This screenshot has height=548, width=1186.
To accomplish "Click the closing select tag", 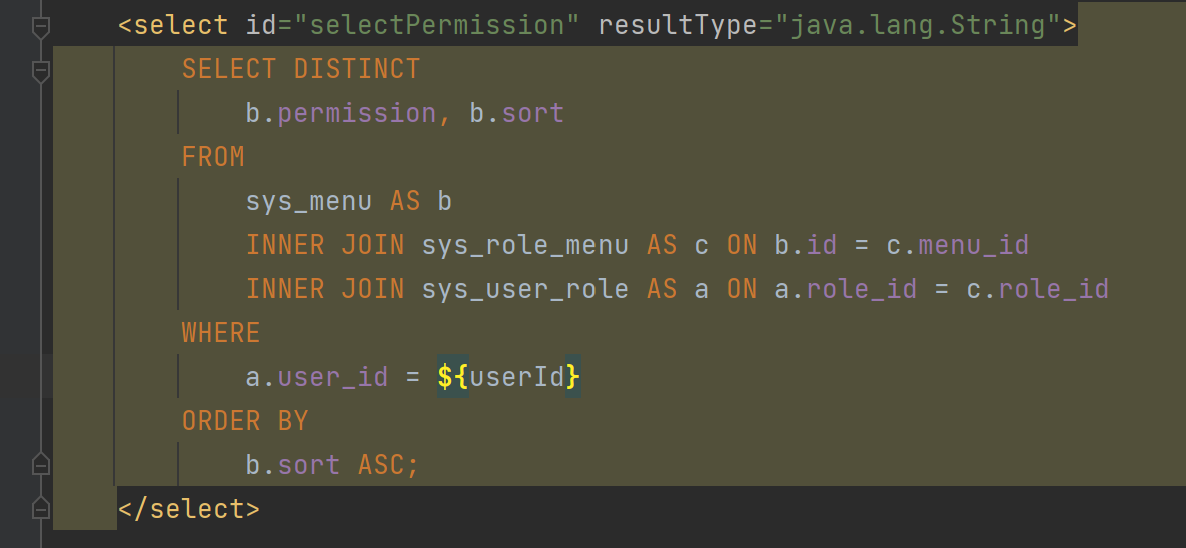I will point(189,508).
